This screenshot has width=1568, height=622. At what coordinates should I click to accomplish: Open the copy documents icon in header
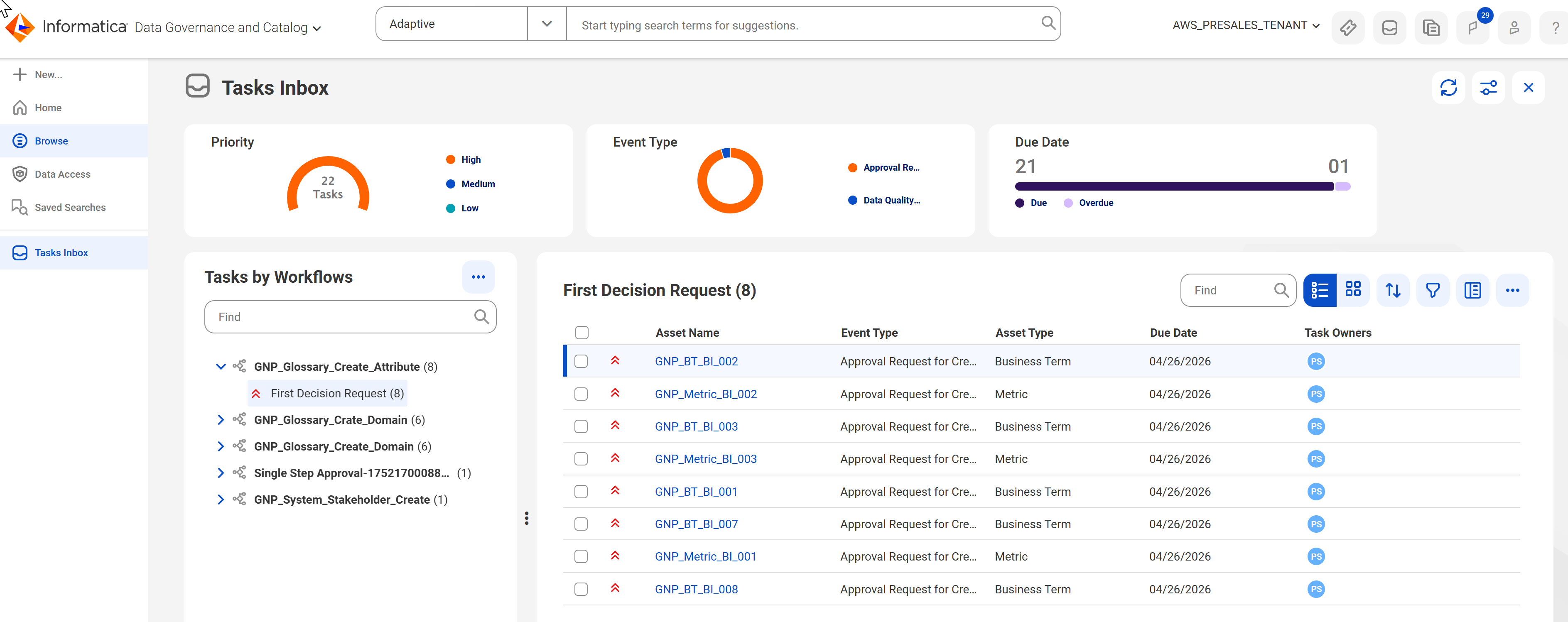[x=1431, y=27]
